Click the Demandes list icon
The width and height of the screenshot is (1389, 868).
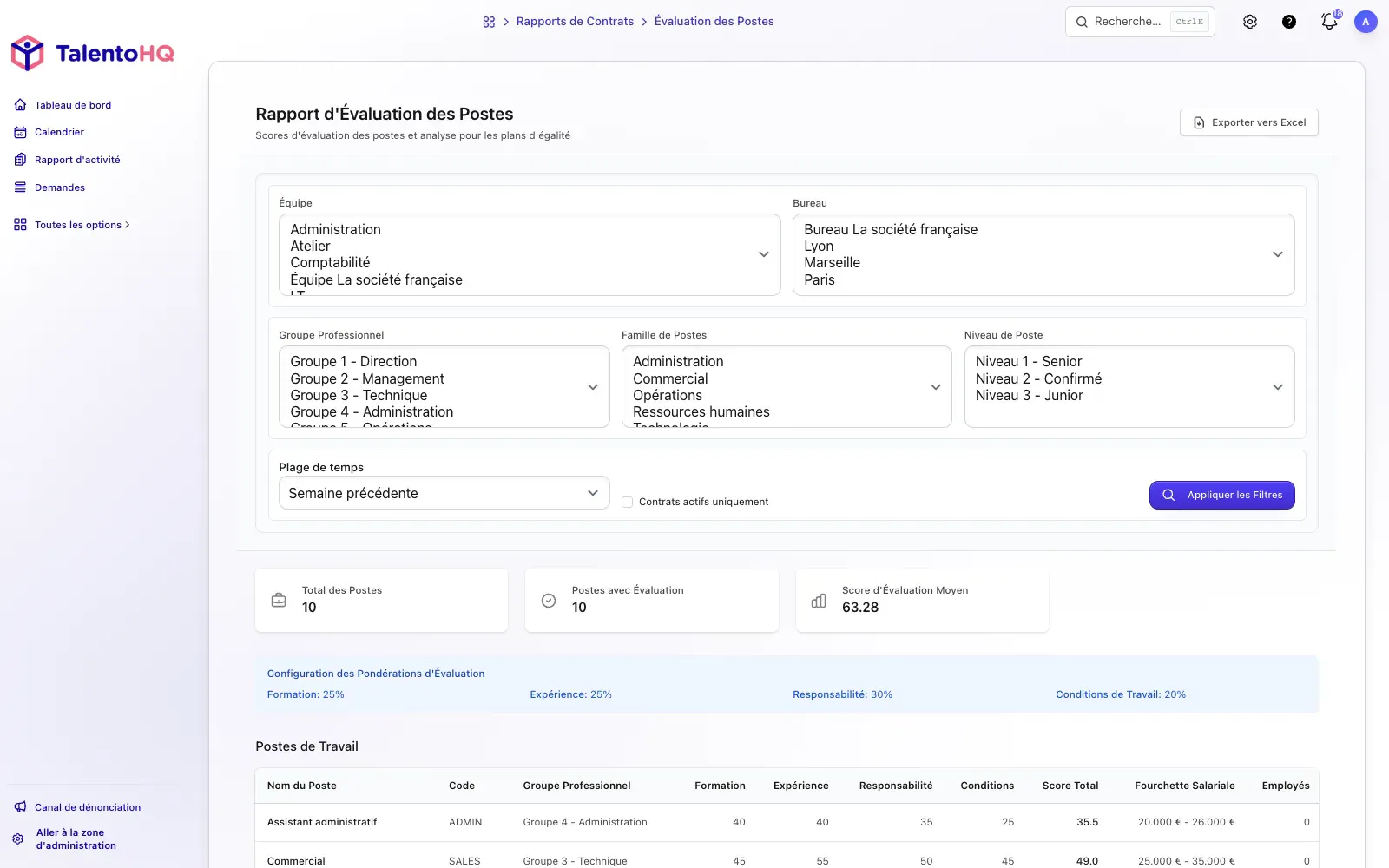coord(20,187)
